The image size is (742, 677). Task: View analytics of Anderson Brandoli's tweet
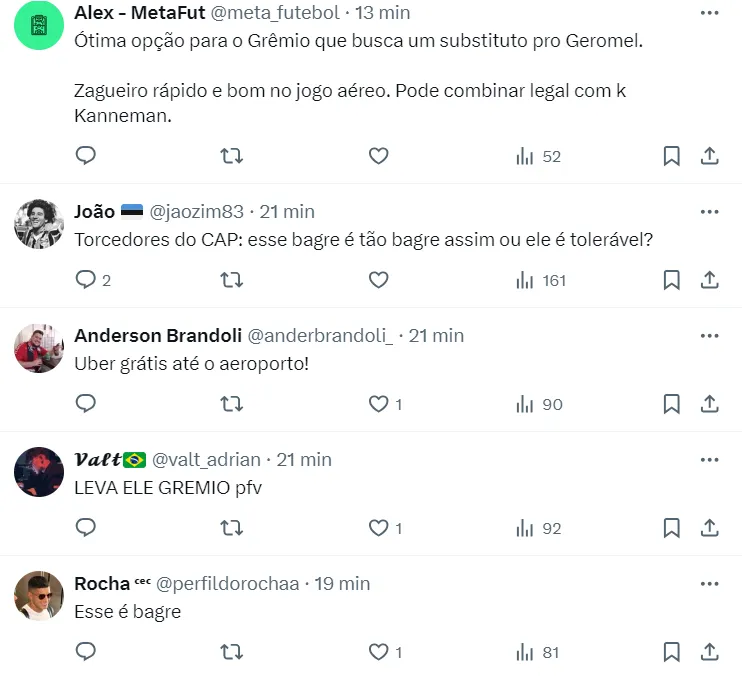[x=539, y=404]
